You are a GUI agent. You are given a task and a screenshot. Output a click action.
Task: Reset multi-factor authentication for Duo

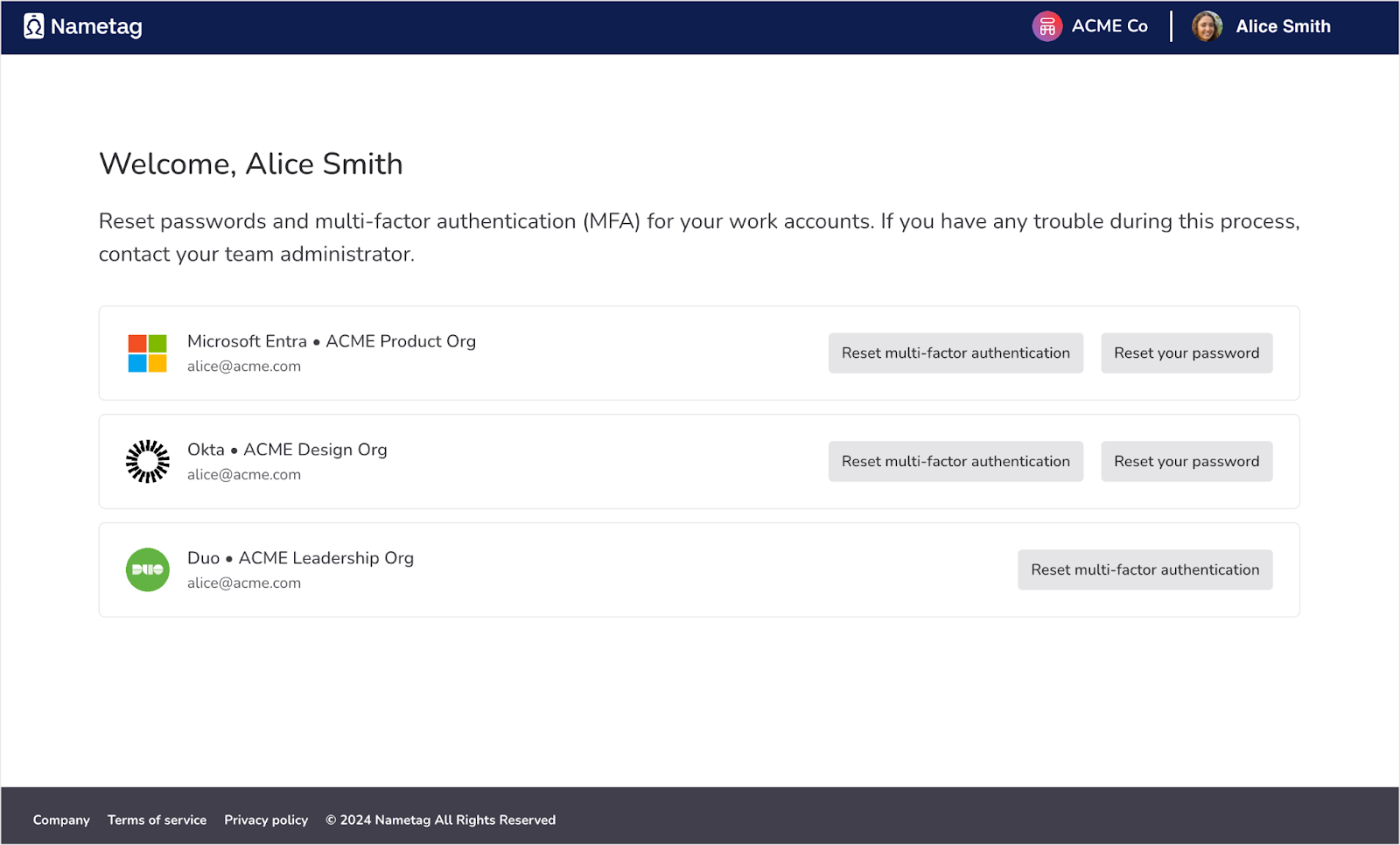point(1144,570)
